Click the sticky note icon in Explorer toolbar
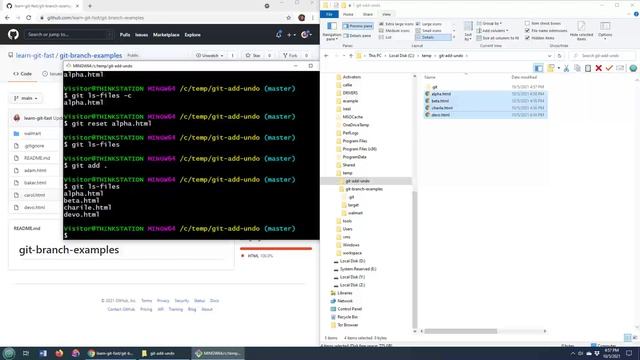This screenshot has width=640, height=360. click(551, 68)
